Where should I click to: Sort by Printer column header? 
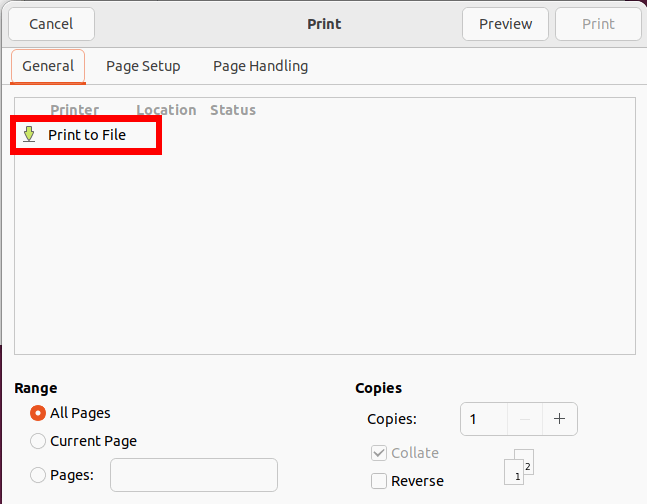tap(75, 110)
